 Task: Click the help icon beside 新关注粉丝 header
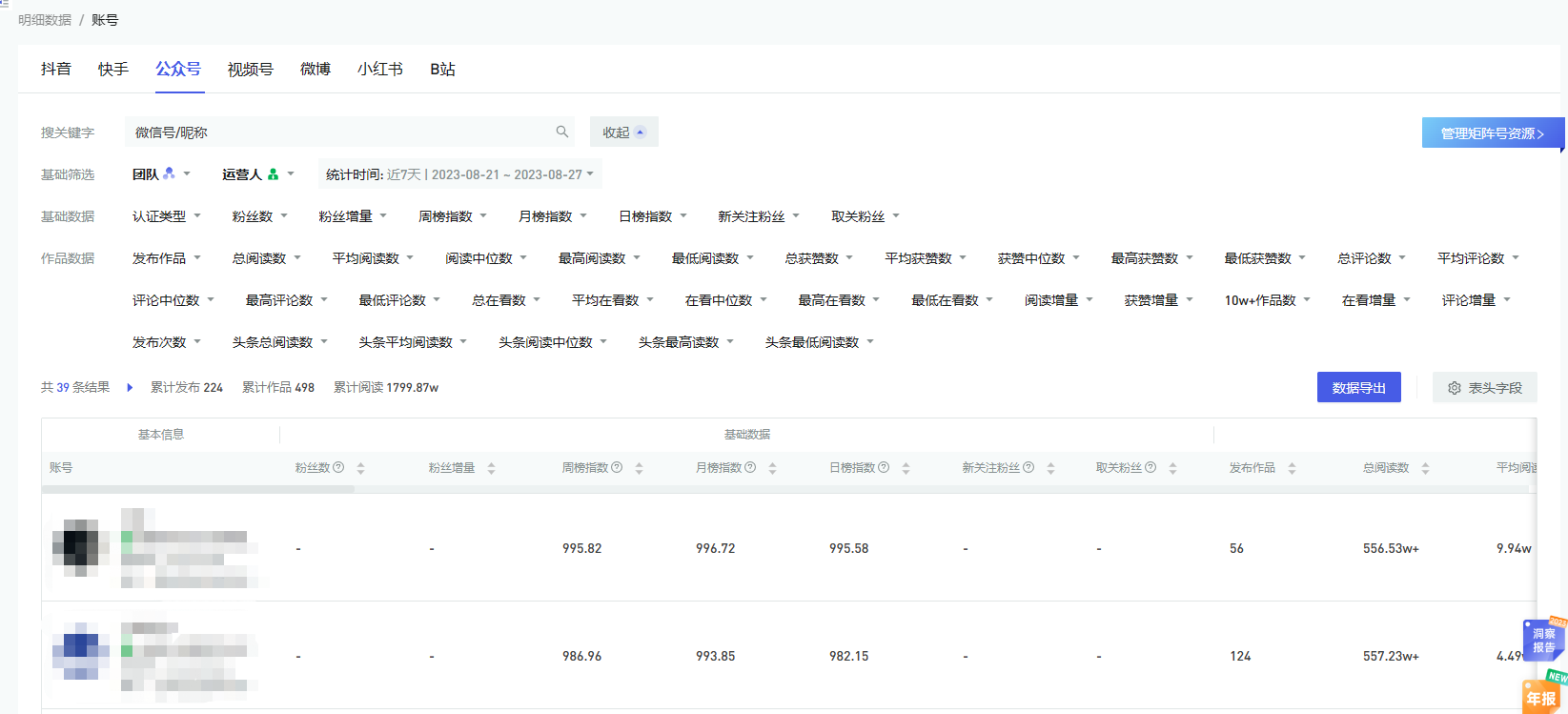coord(1028,467)
